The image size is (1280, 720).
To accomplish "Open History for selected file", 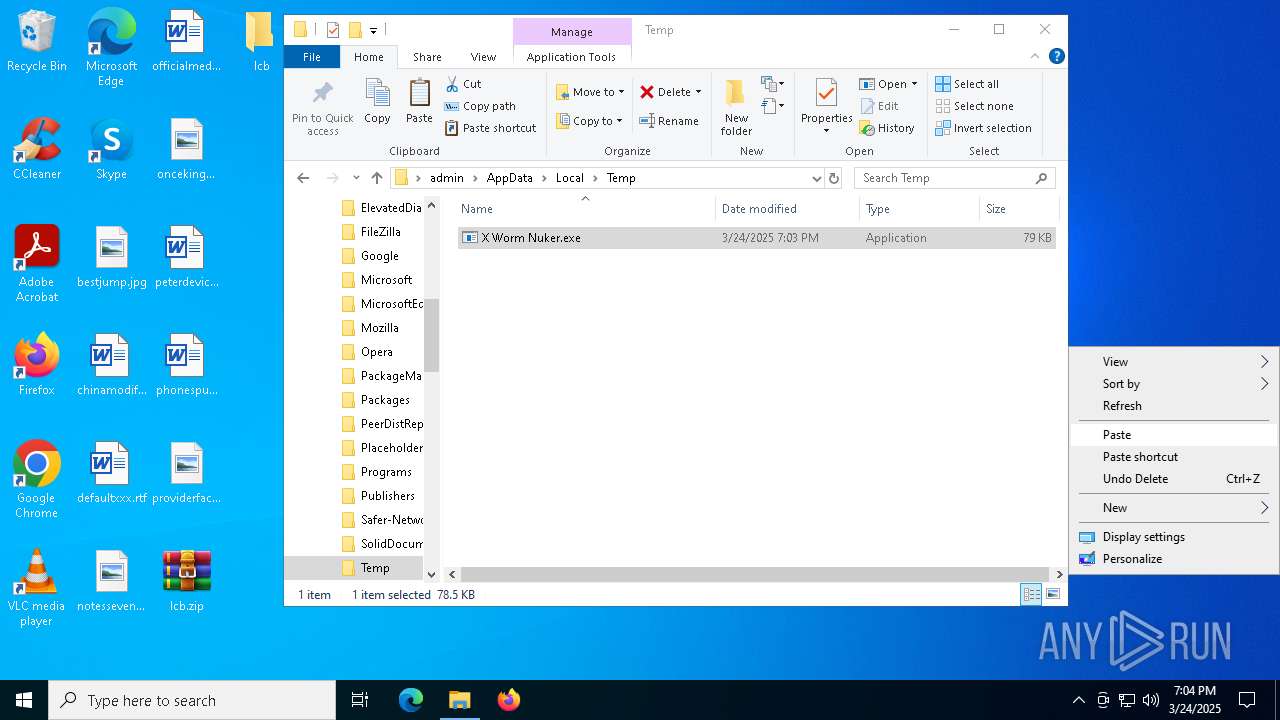I will (x=887, y=128).
